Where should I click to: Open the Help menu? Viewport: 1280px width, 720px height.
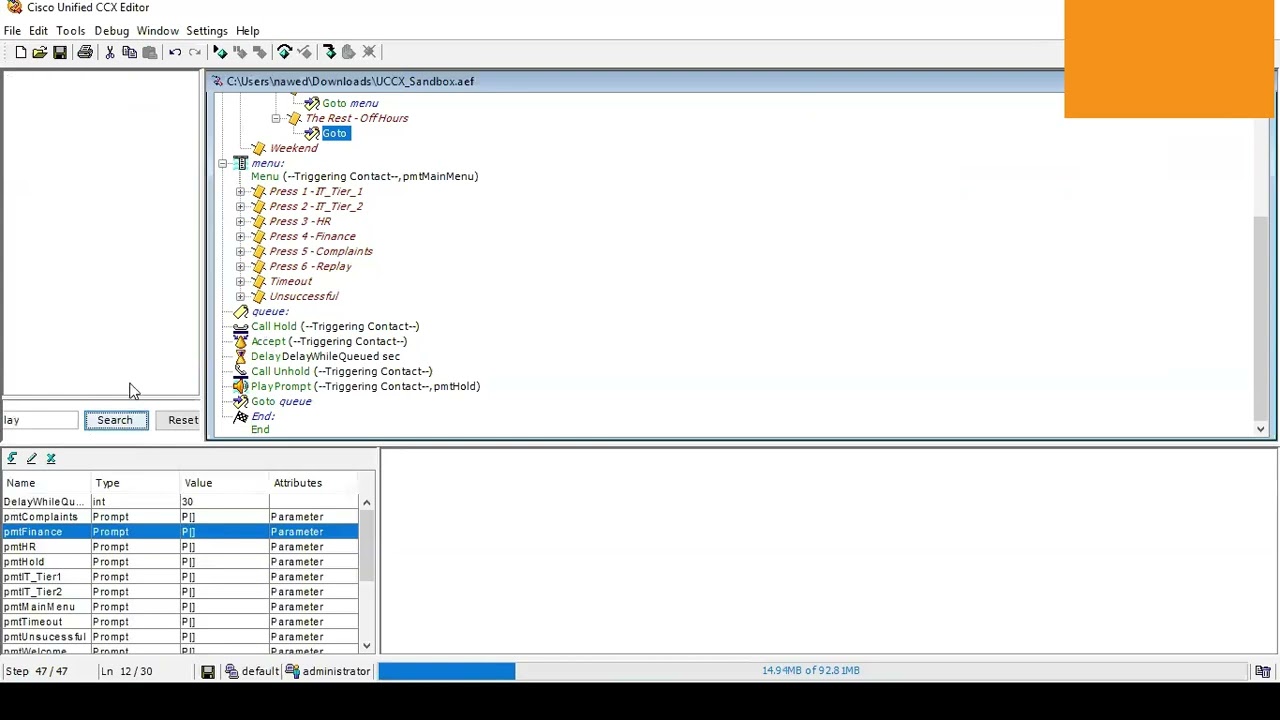coord(247,31)
